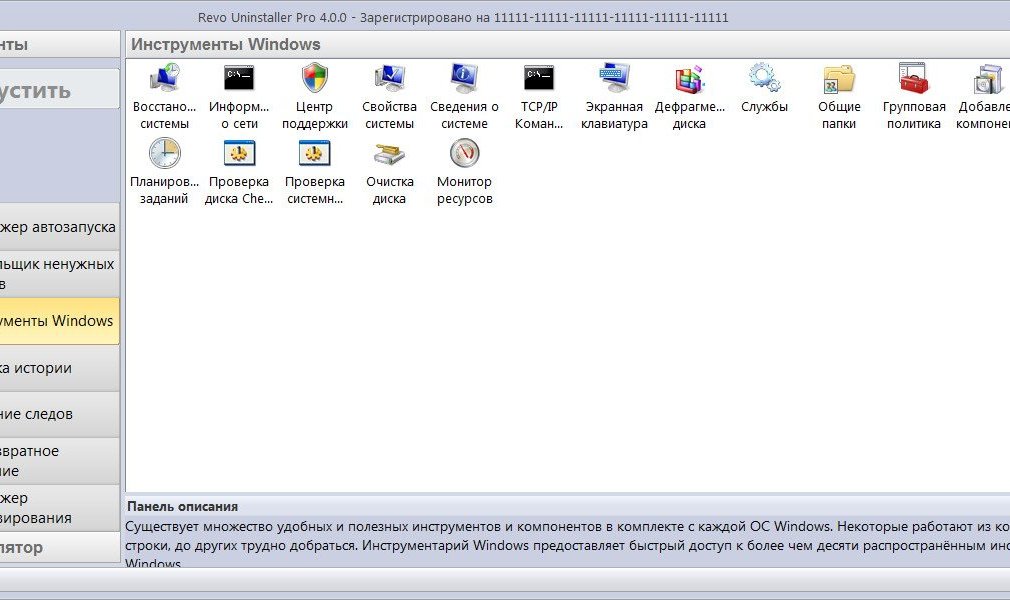Open the task scheduler clock icon

click(x=164, y=154)
